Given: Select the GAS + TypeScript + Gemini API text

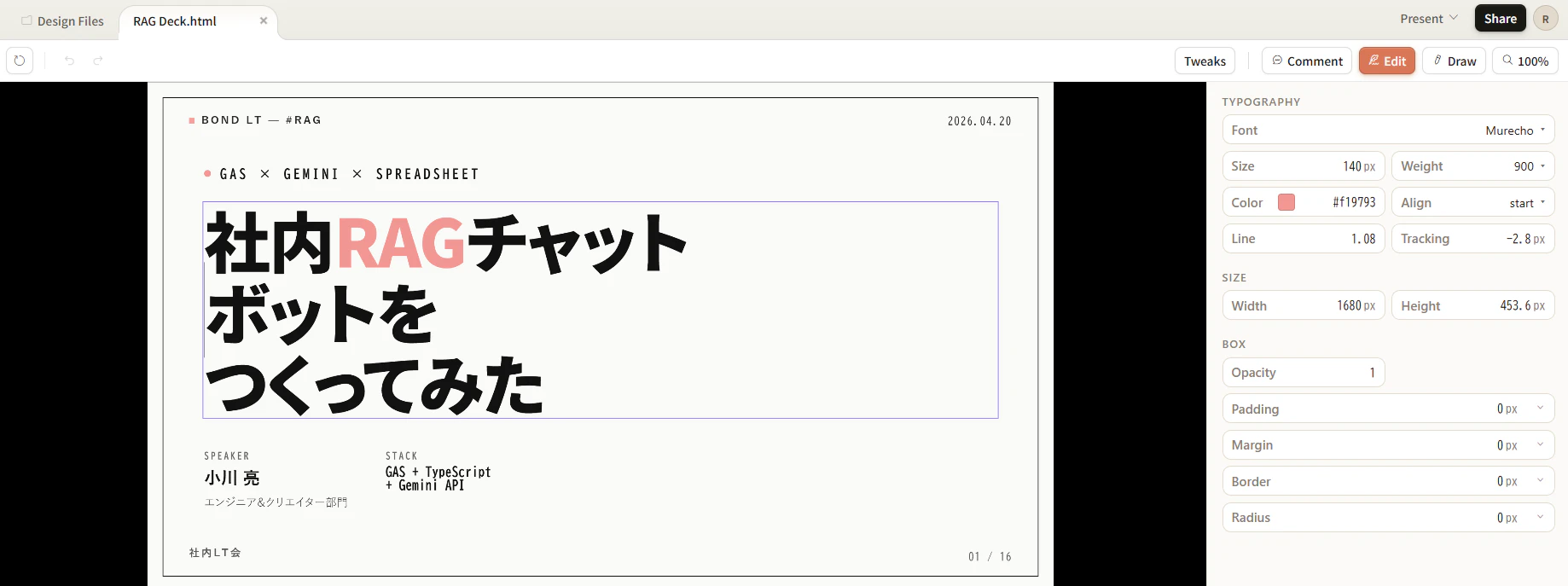Looking at the screenshot, I should pos(438,479).
